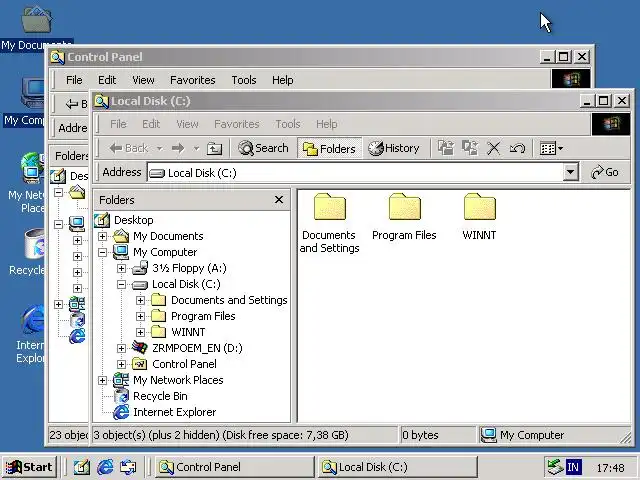Click the Move To toolbar icon
The height and width of the screenshot is (480, 640).
446,148
